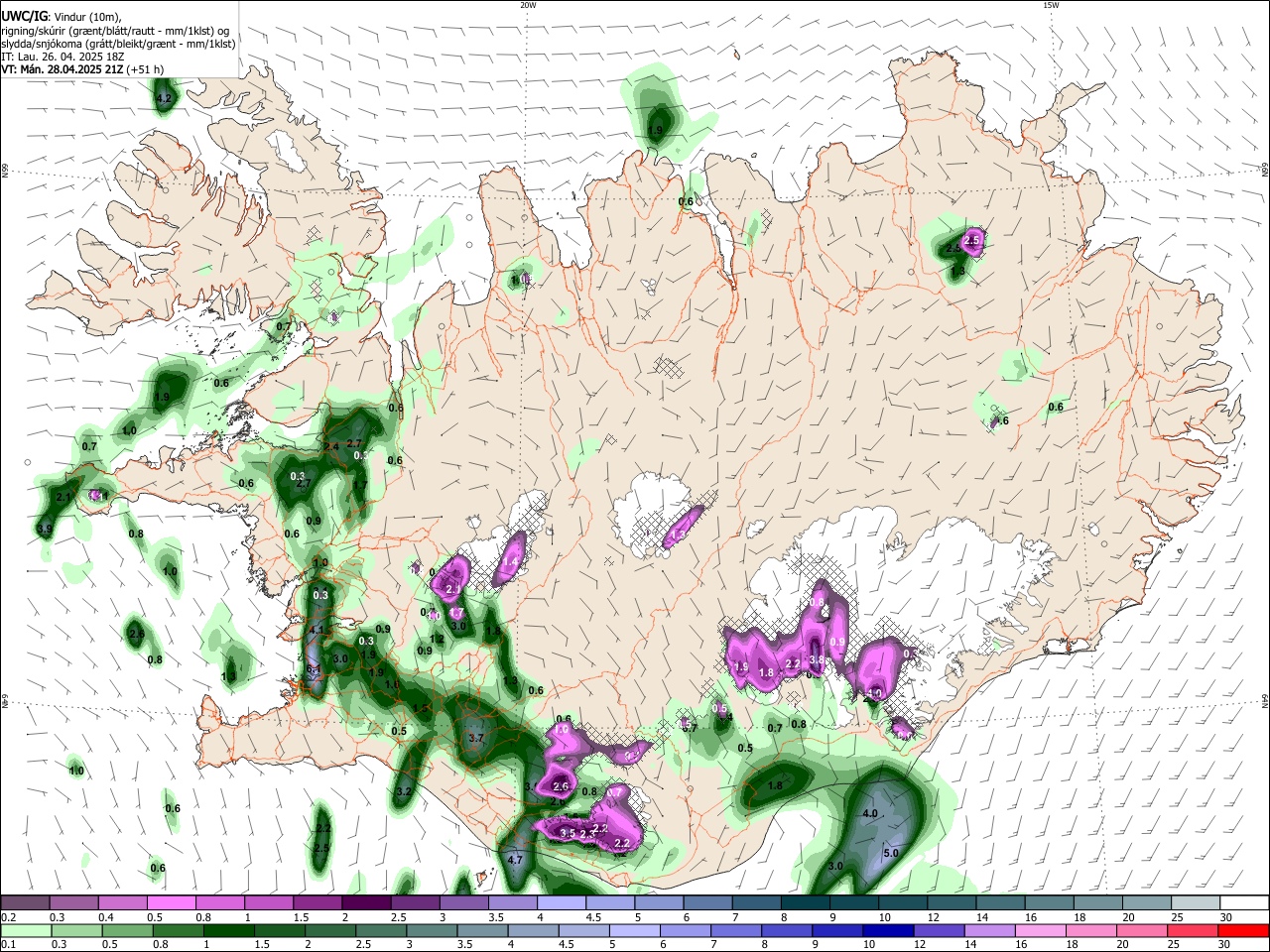
Task: Pick the light gray top swatch between 25 and 30
Action: coord(1195,903)
